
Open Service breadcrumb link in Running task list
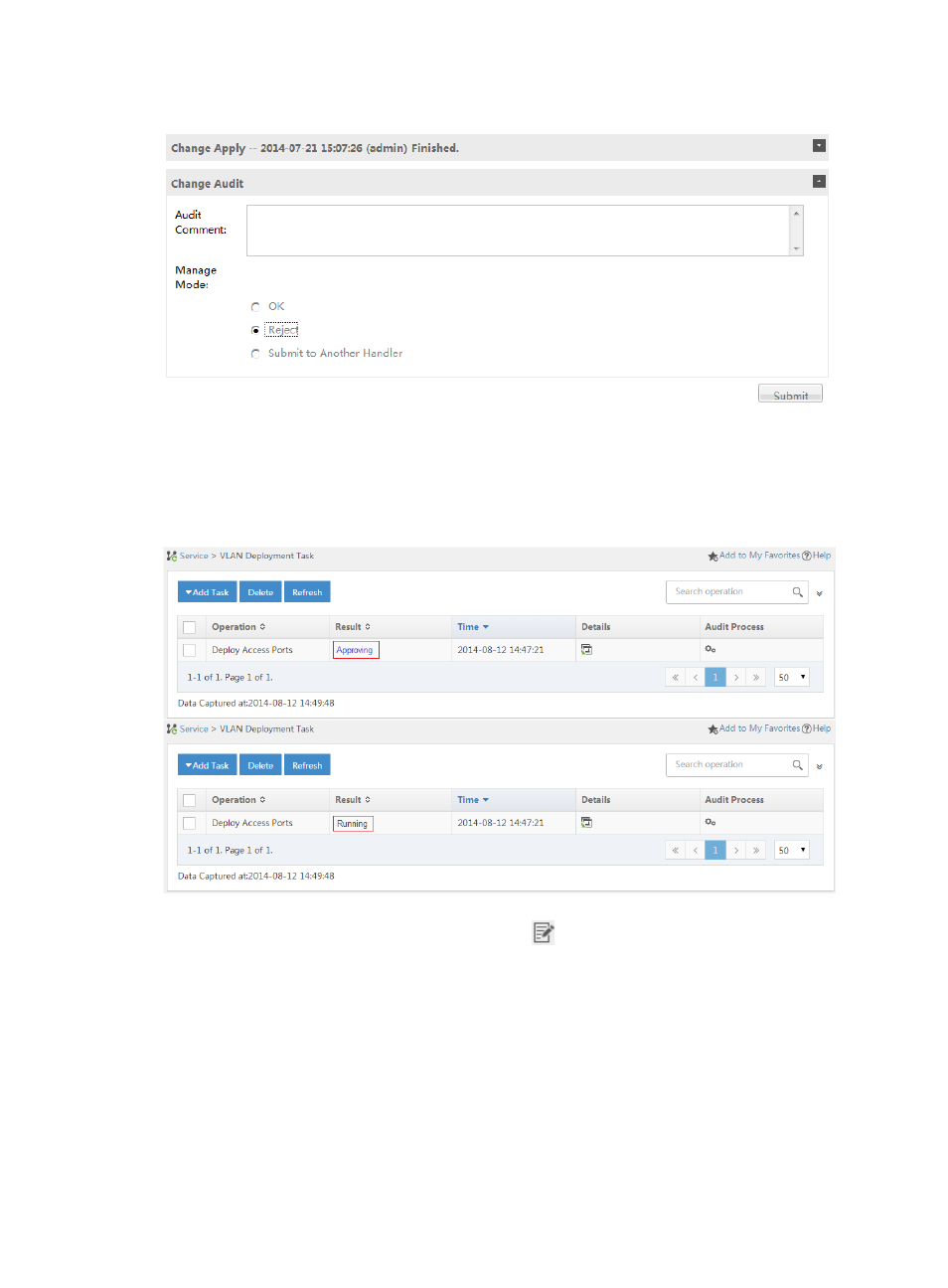click(x=194, y=729)
